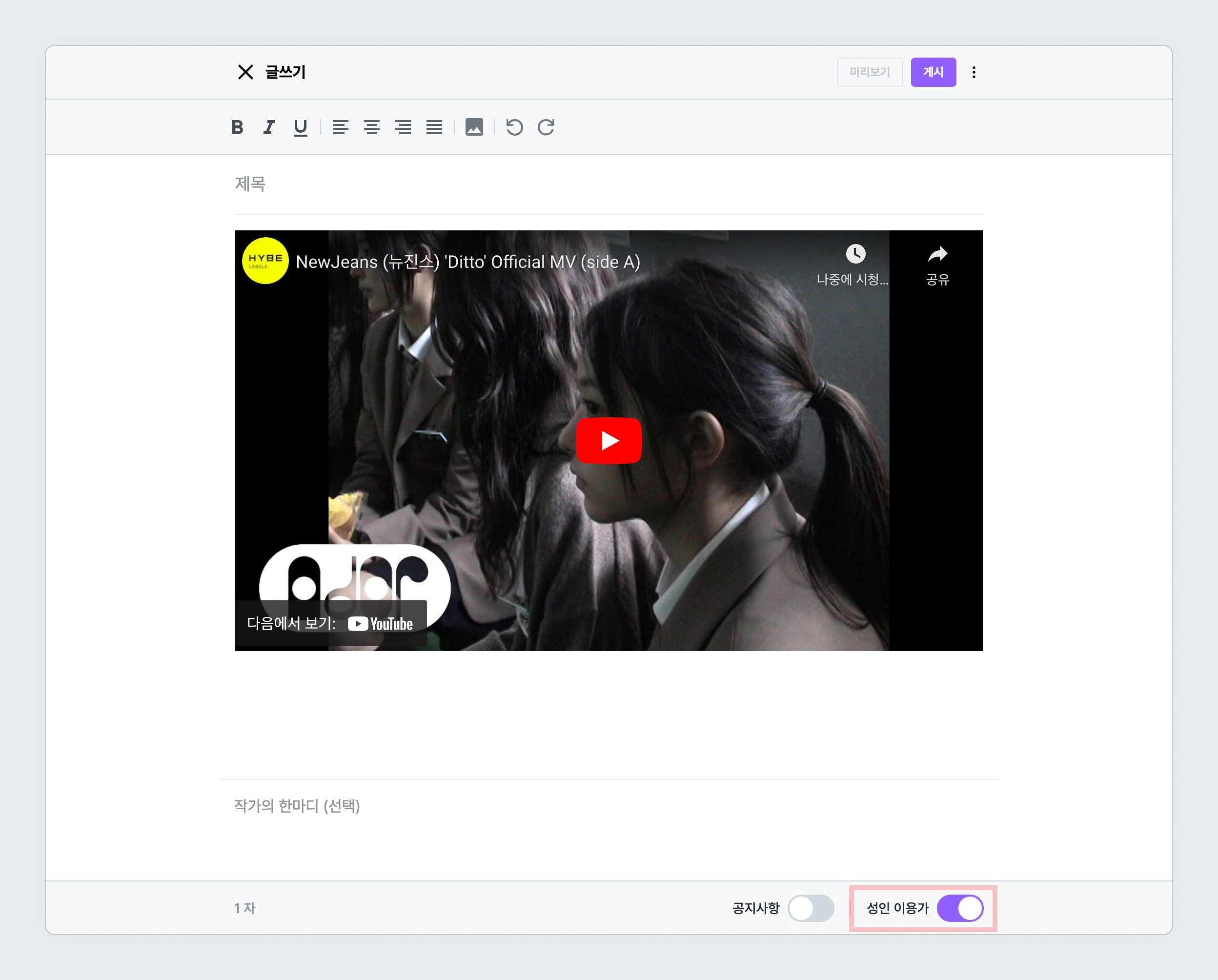Click the 미리보기 preview button
1218x980 pixels.
(870, 72)
